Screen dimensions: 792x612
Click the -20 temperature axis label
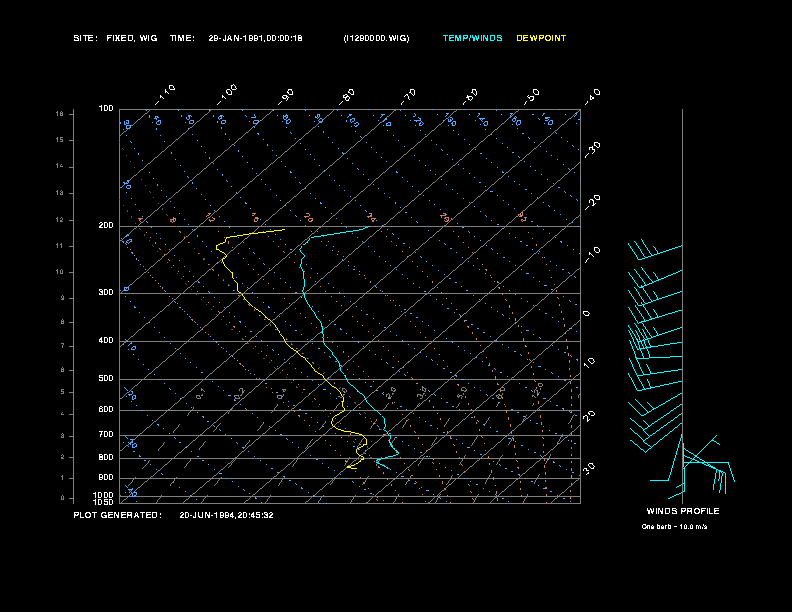[592, 202]
